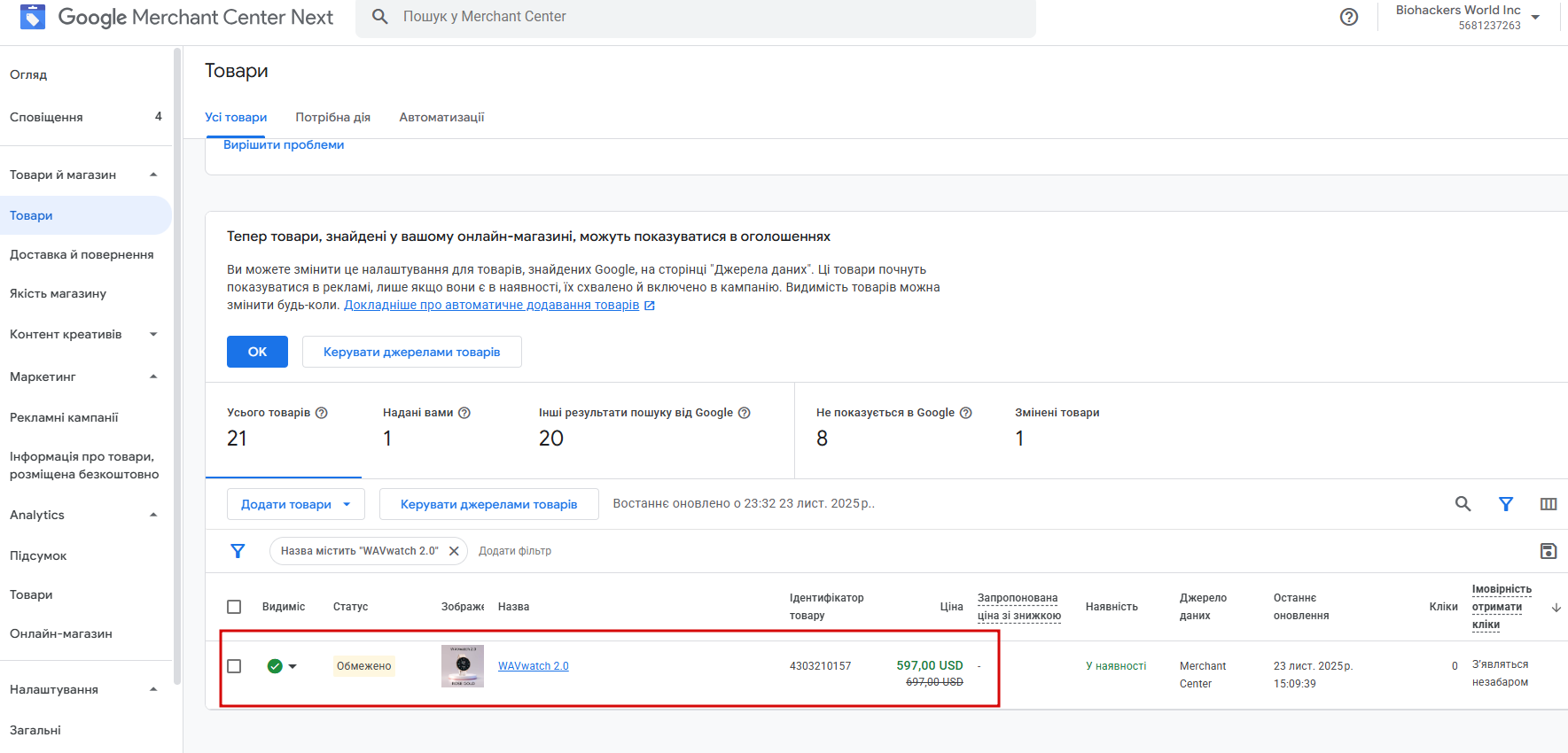The image size is (1568, 753).
Task: Open 'Загальні' under settings
Action: pos(35,730)
